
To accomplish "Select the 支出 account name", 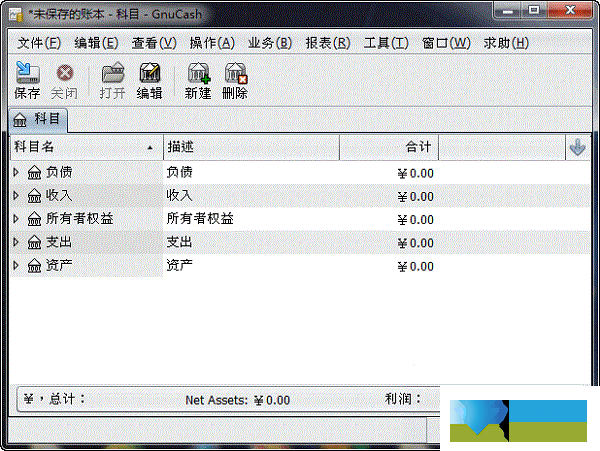I will 59,242.
